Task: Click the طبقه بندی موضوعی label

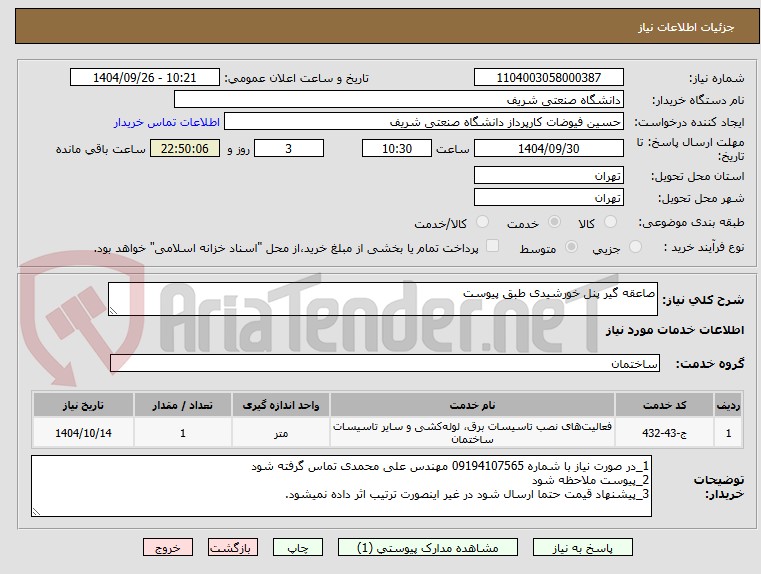Action: click(x=691, y=222)
